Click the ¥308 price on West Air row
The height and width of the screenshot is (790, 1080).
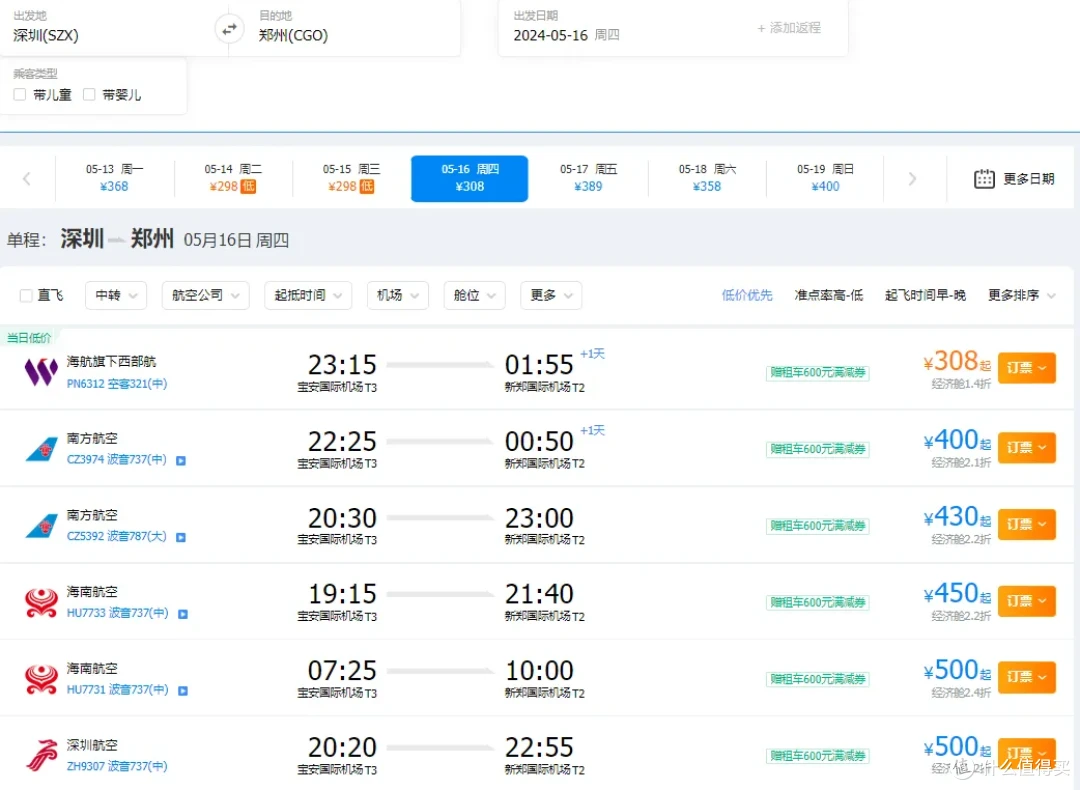[x=957, y=361]
